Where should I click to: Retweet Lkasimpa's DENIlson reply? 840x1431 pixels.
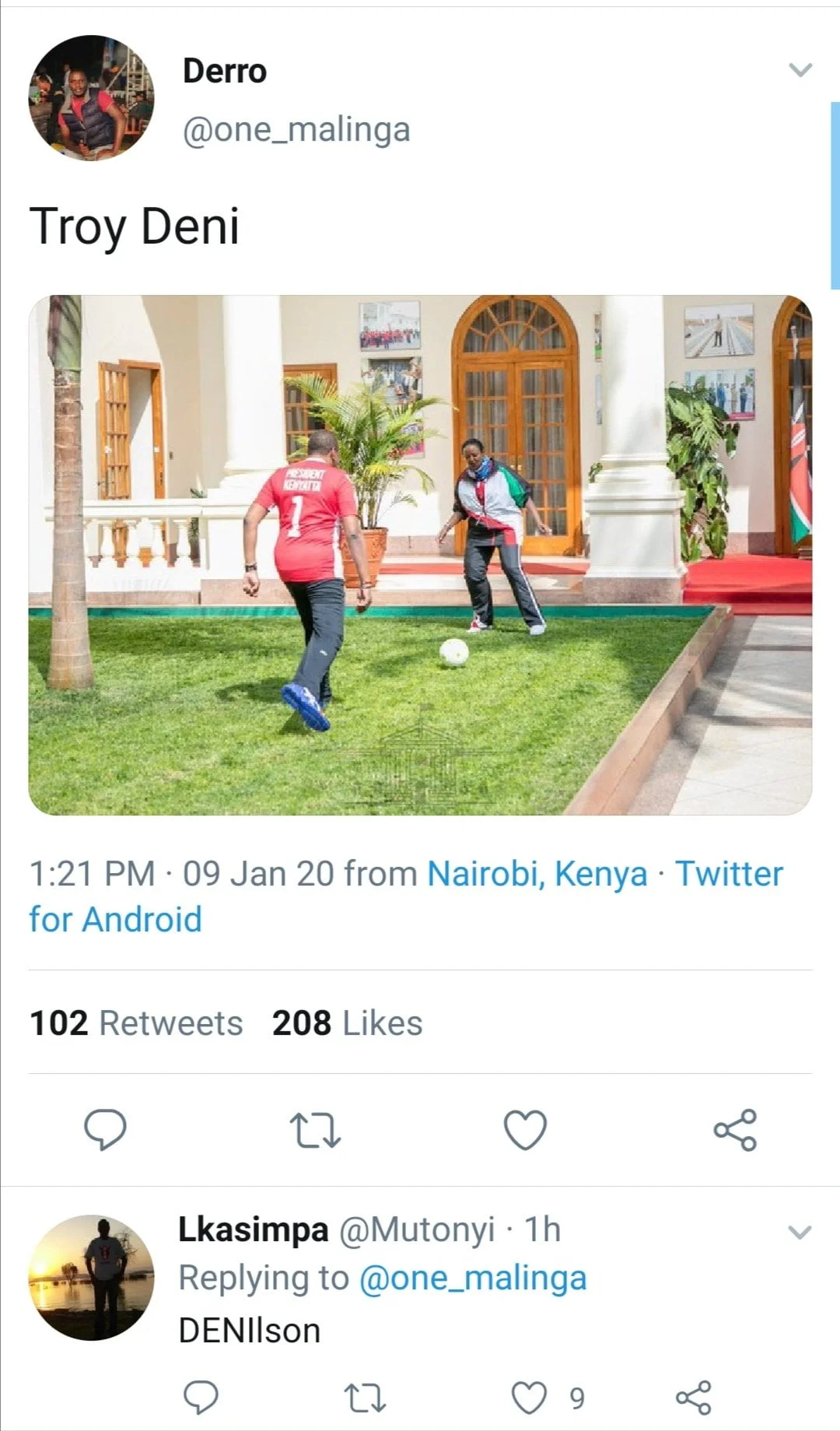click(364, 1398)
